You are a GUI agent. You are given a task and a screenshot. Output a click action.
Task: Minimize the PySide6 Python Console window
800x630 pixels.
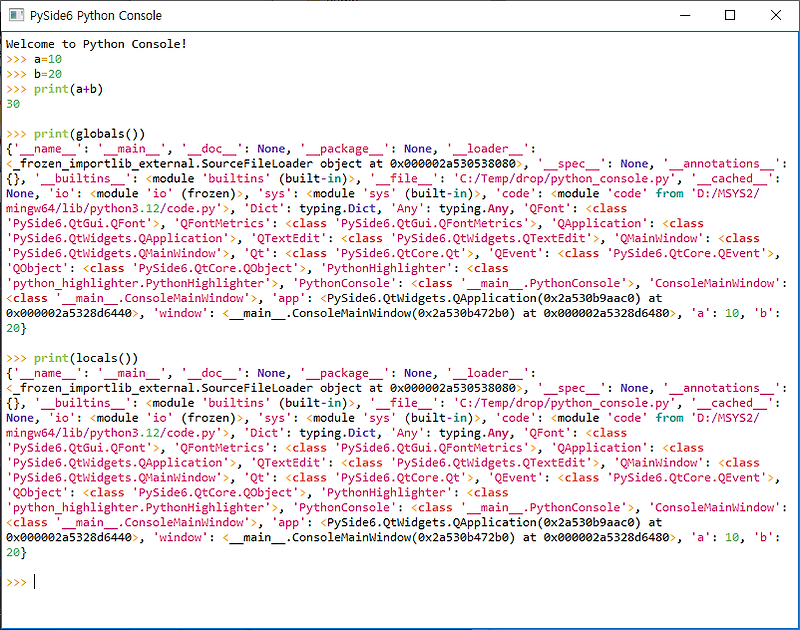[x=684, y=17]
